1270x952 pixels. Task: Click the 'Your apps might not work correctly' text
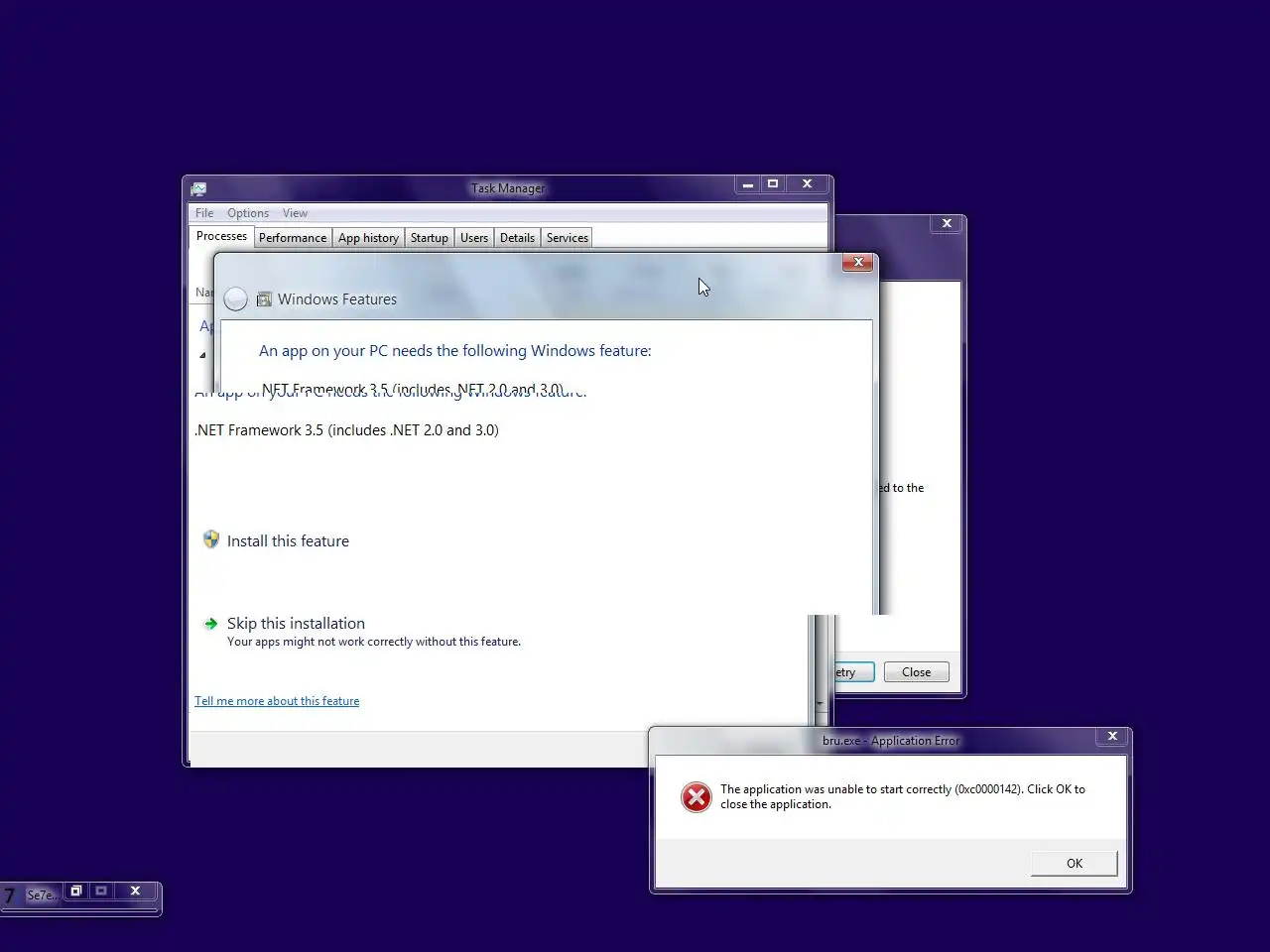[374, 642]
